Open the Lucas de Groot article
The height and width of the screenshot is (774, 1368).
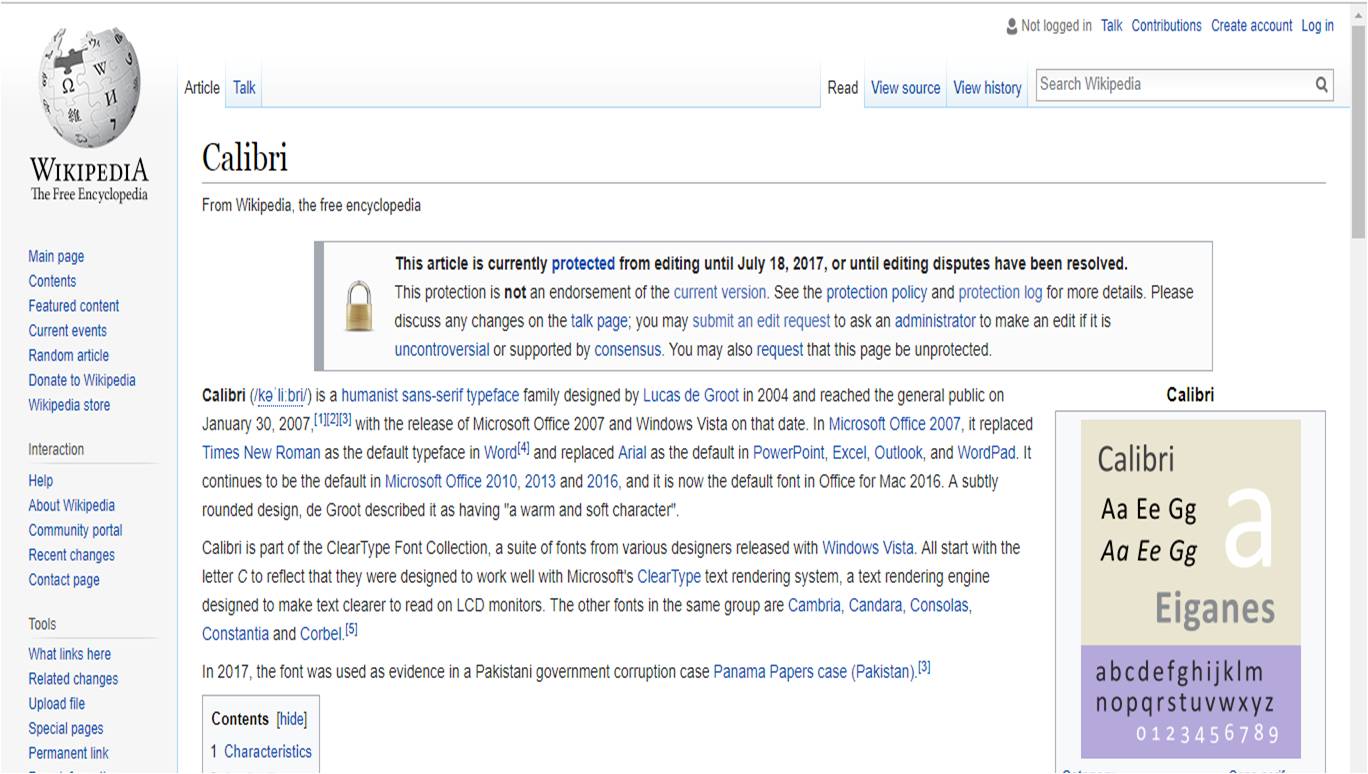691,395
